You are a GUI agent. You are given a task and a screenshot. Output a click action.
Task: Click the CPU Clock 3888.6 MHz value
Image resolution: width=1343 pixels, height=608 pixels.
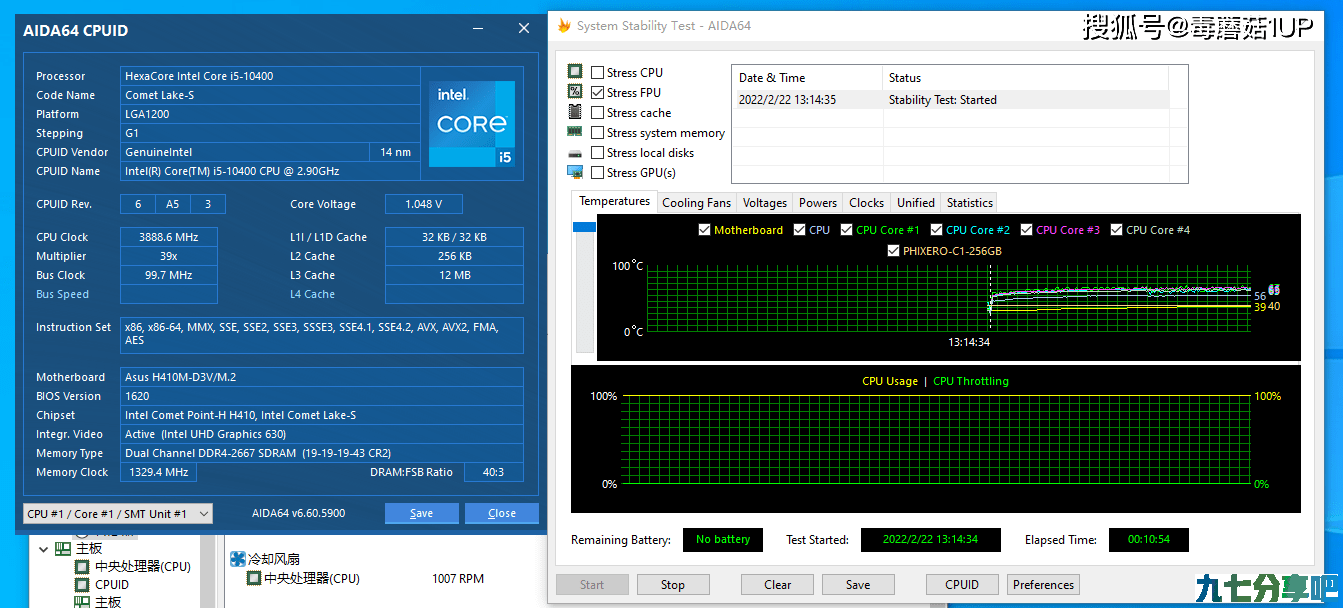169,237
